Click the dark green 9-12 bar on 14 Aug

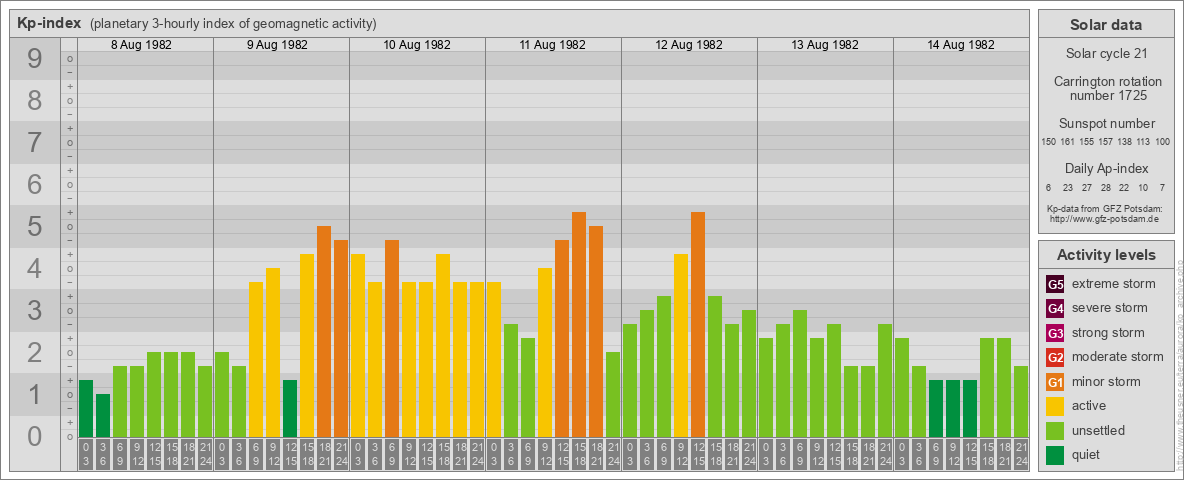coord(953,408)
